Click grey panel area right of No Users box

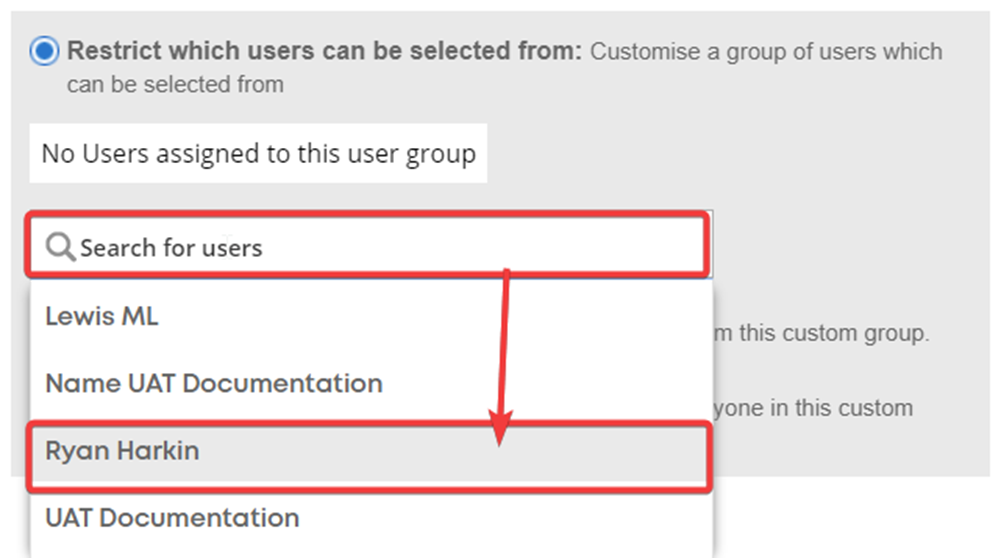point(734,153)
